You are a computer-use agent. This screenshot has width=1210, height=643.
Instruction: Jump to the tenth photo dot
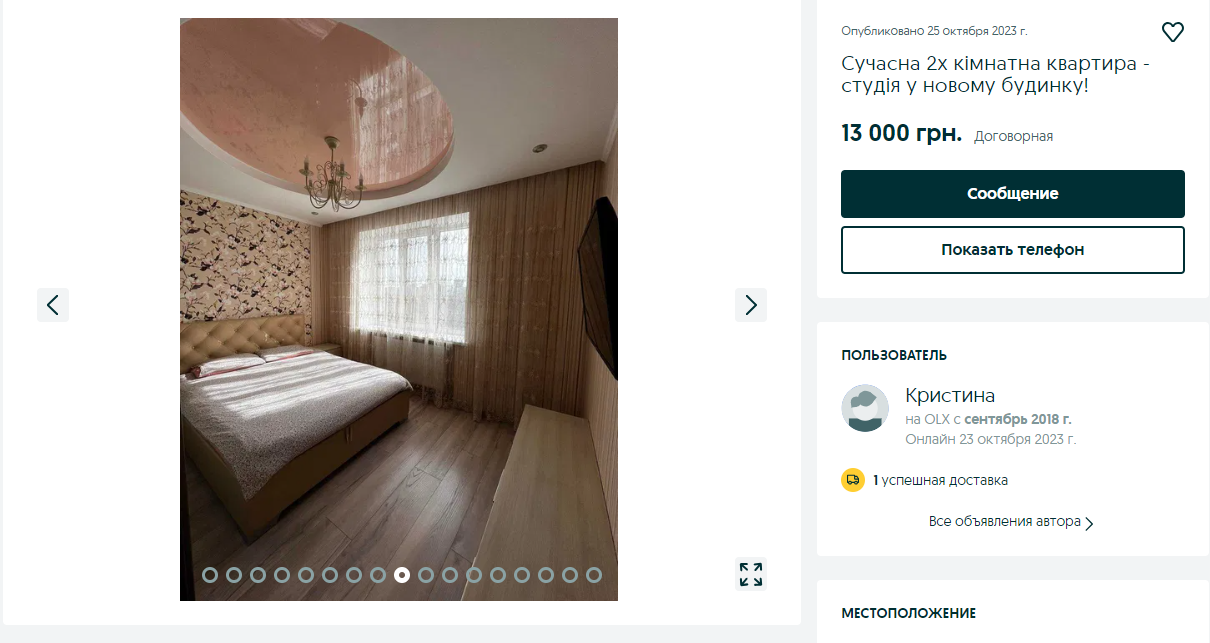click(x=426, y=575)
